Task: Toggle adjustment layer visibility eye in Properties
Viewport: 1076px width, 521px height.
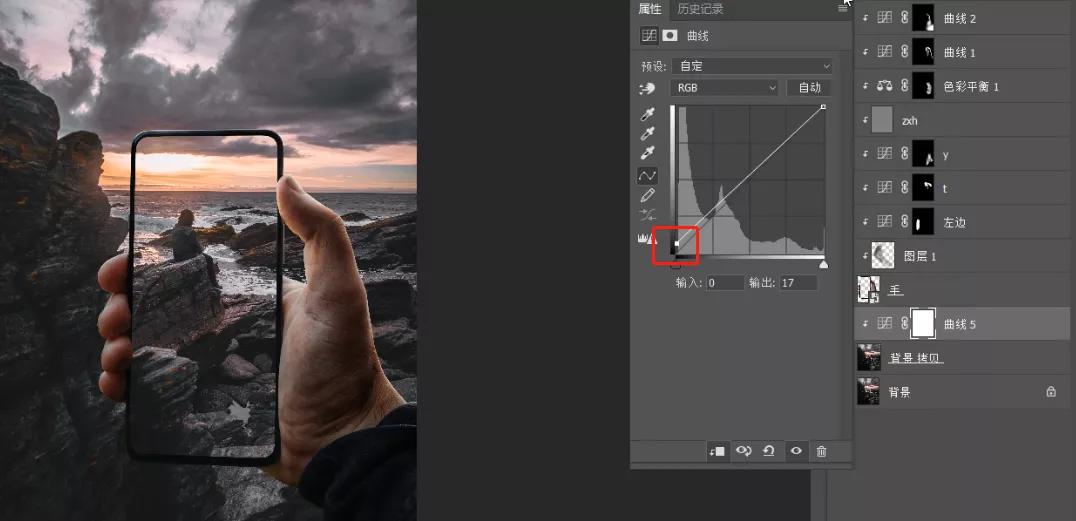Action: point(796,451)
